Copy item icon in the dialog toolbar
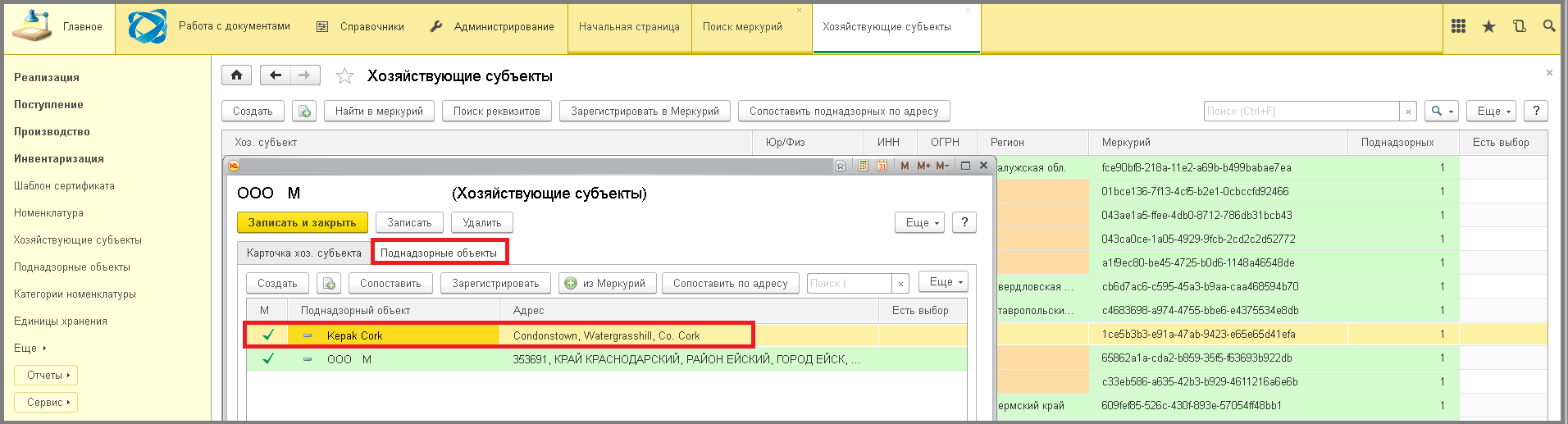The image size is (1568, 424). click(329, 283)
